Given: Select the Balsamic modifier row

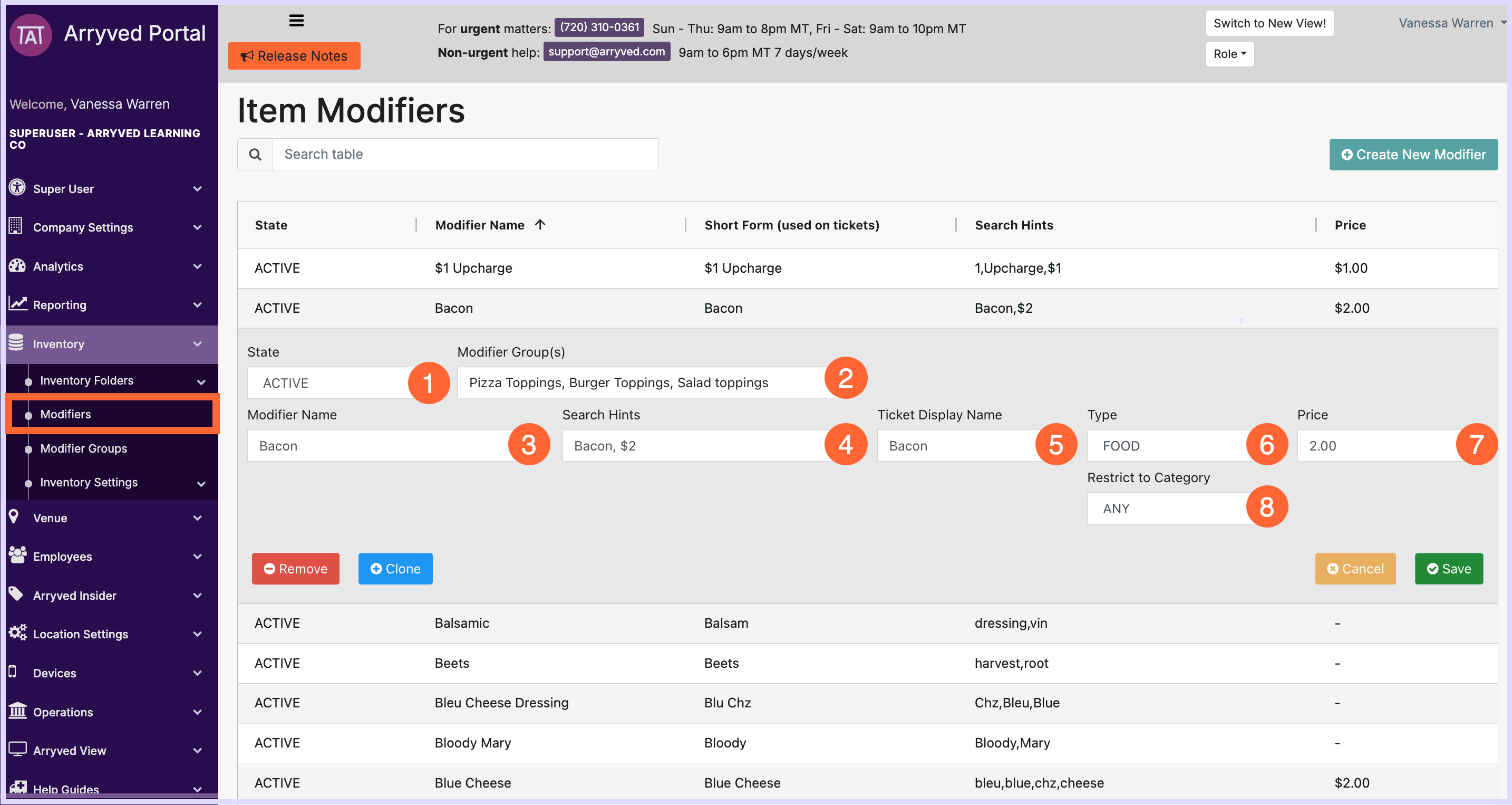Looking at the screenshot, I should pos(868,623).
